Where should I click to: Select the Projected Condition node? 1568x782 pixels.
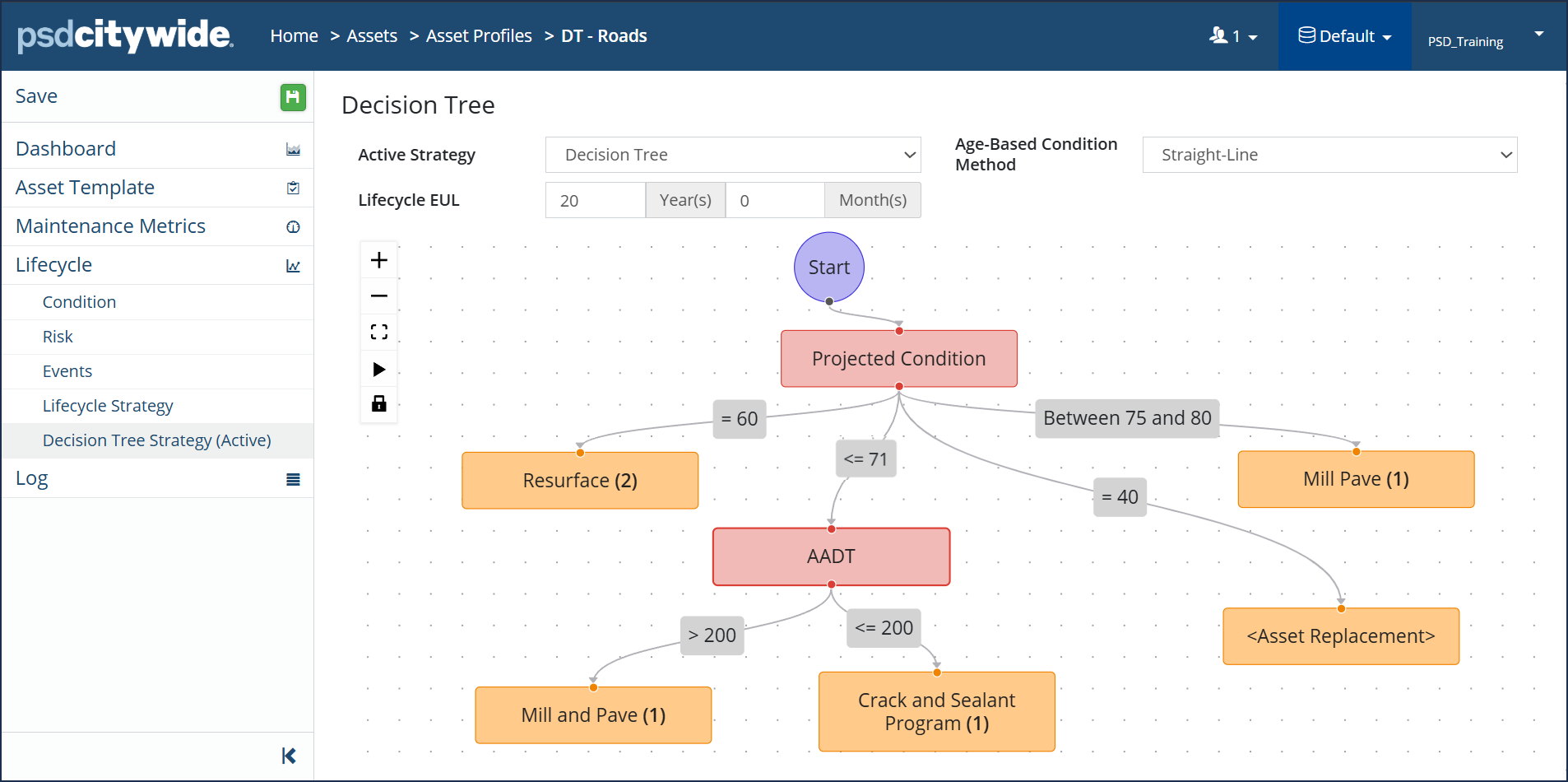coord(899,359)
